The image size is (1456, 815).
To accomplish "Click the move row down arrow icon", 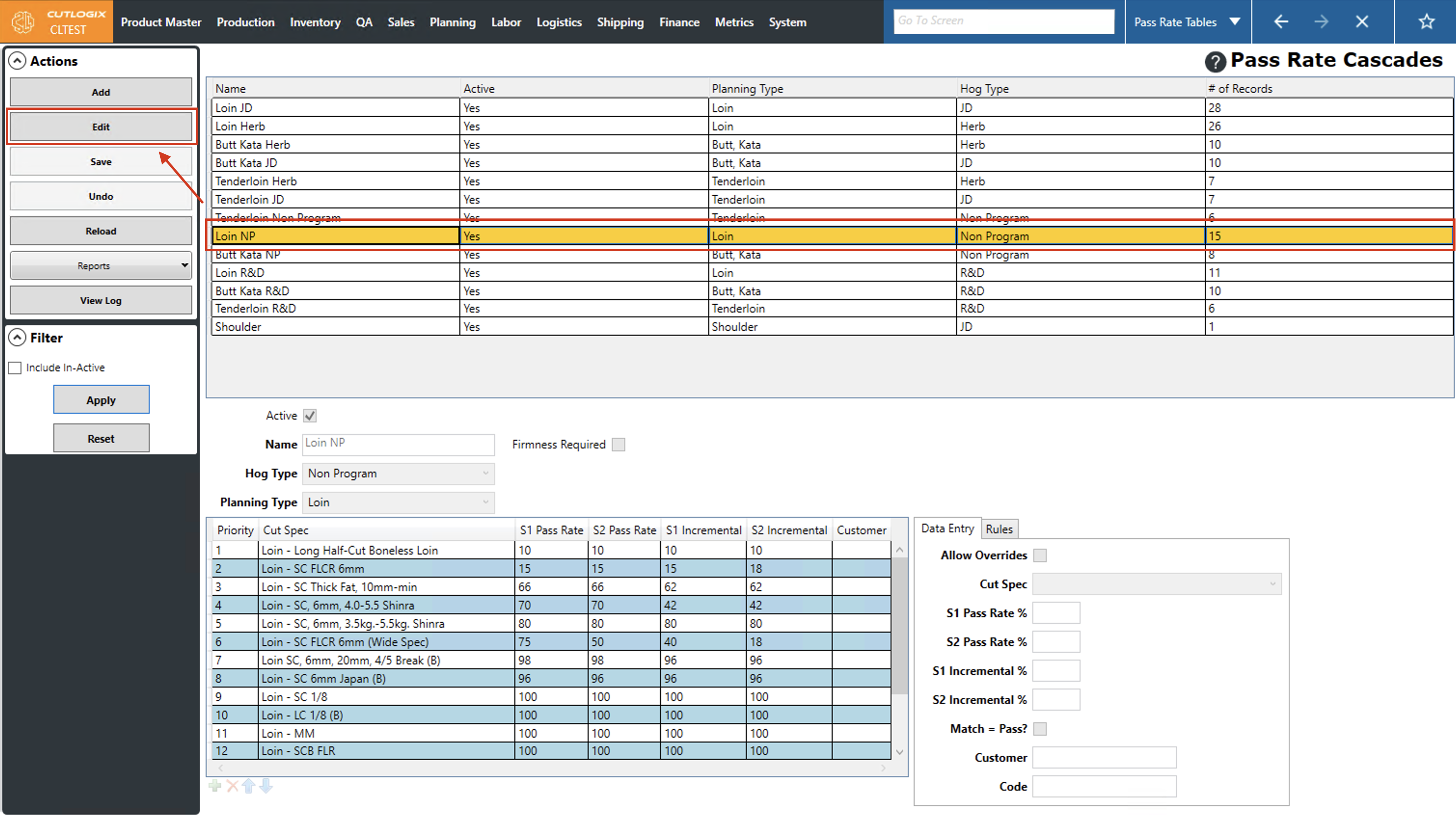I will click(266, 785).
